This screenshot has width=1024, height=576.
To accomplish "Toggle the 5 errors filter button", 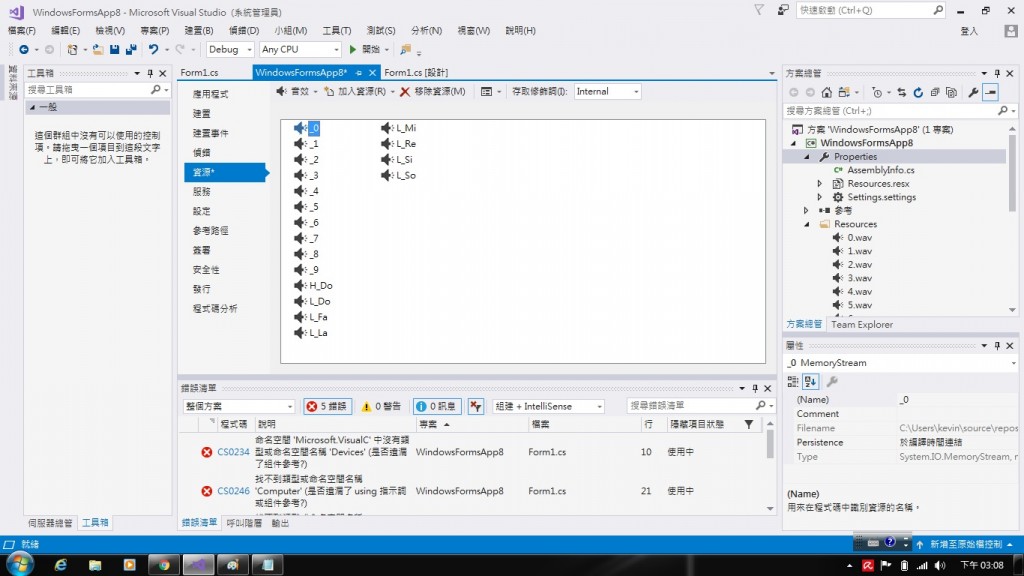I will pos(327,406).
